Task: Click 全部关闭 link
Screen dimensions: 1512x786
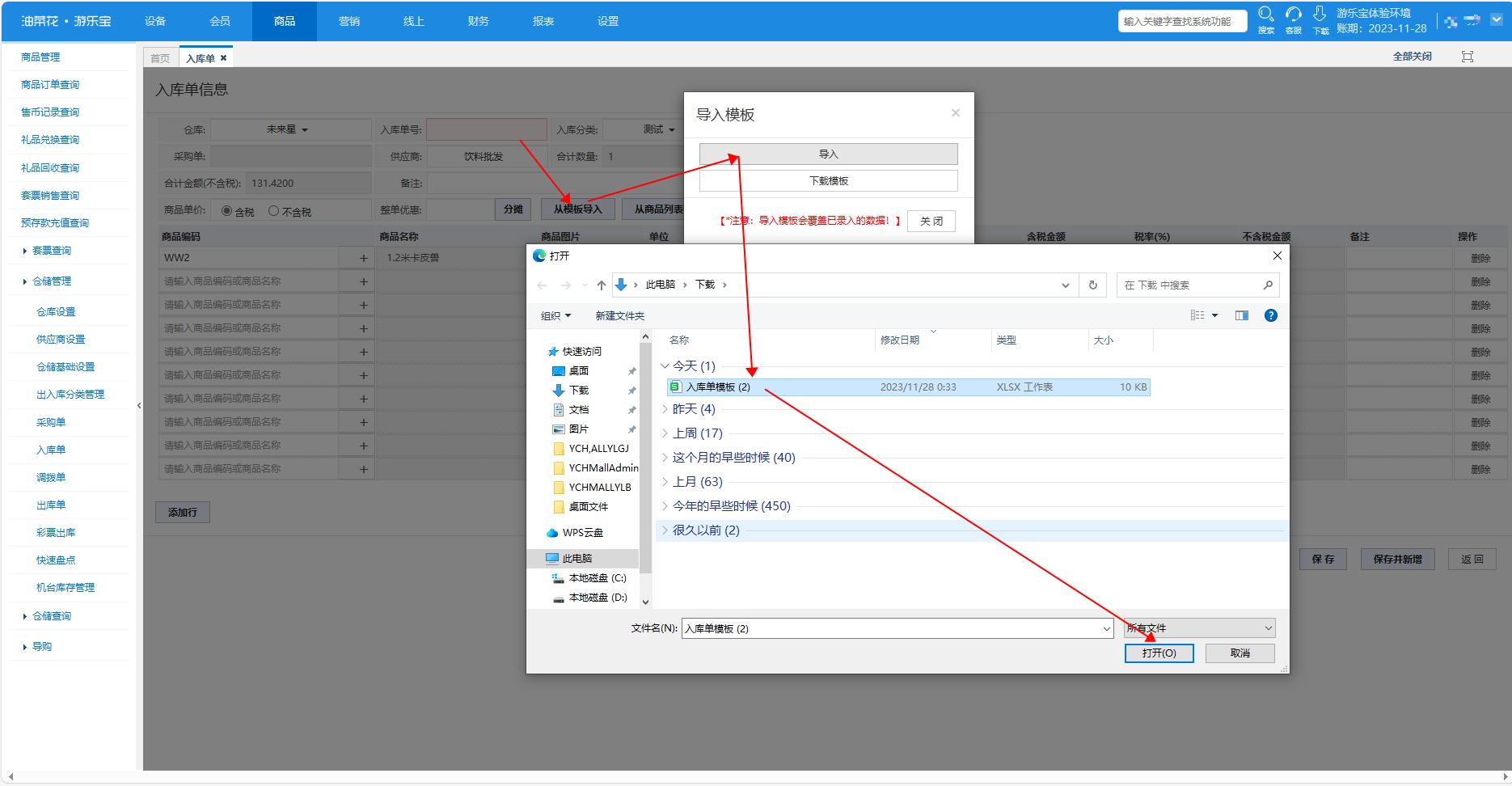Action: 1412,56
